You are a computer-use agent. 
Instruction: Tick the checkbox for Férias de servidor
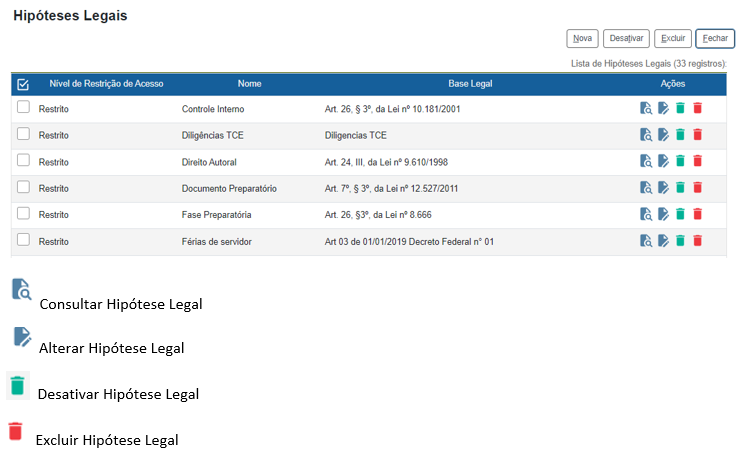point(24,240)
